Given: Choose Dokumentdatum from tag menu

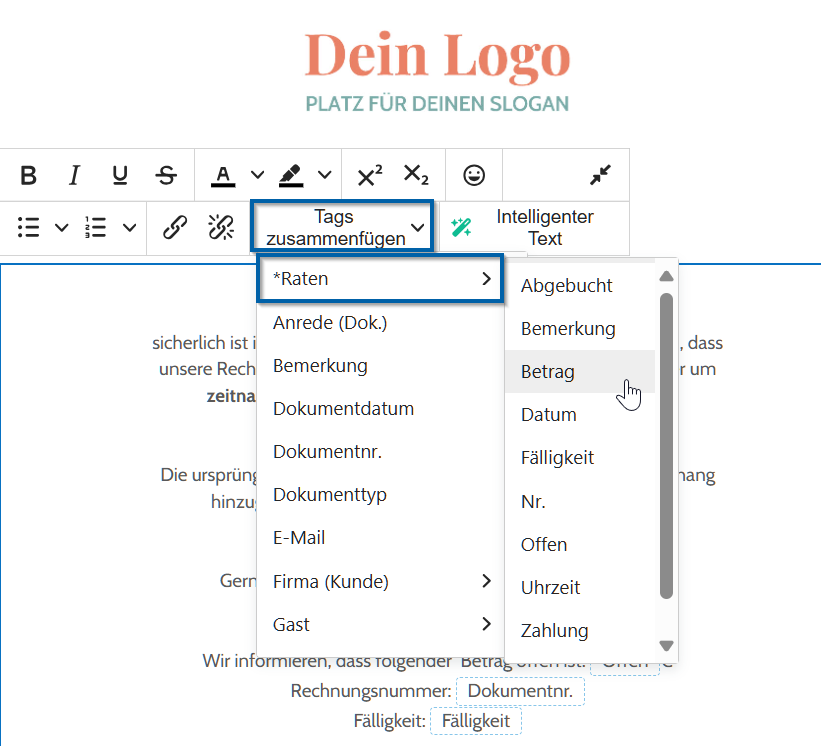Looking at the screenshot, I should pyautogui.click(x=343, y=409).
